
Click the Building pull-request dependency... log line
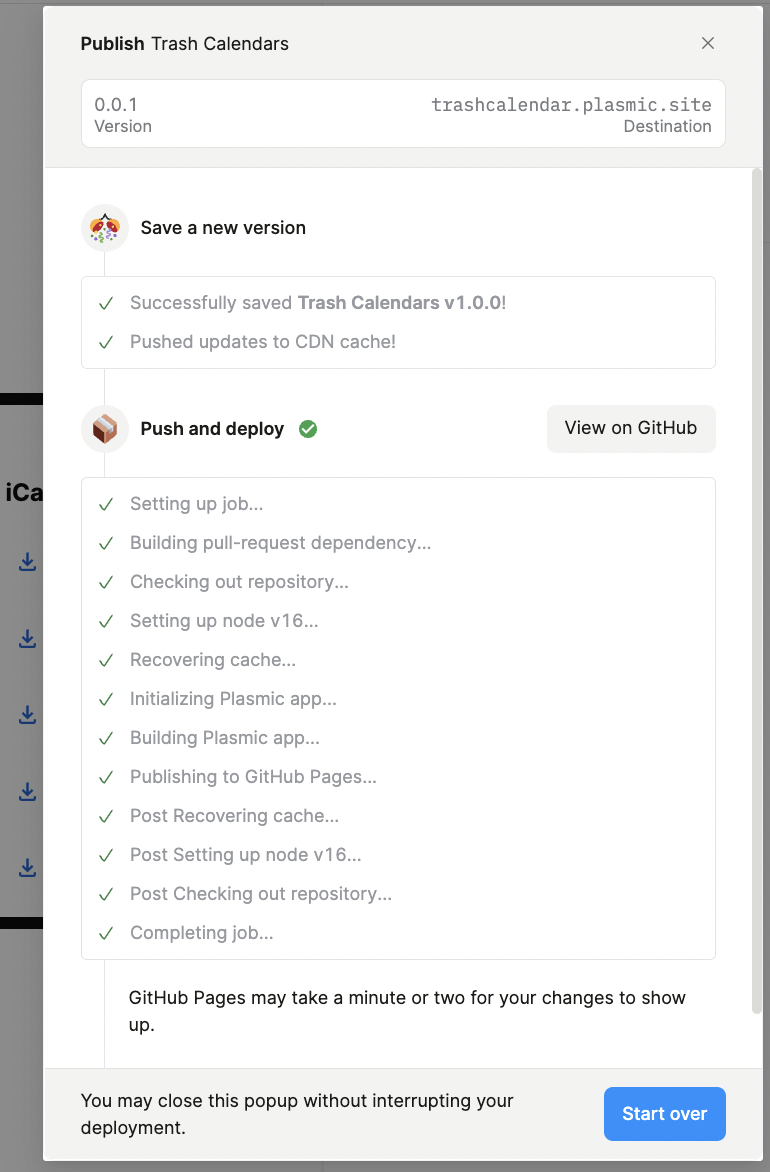[280, 543]
